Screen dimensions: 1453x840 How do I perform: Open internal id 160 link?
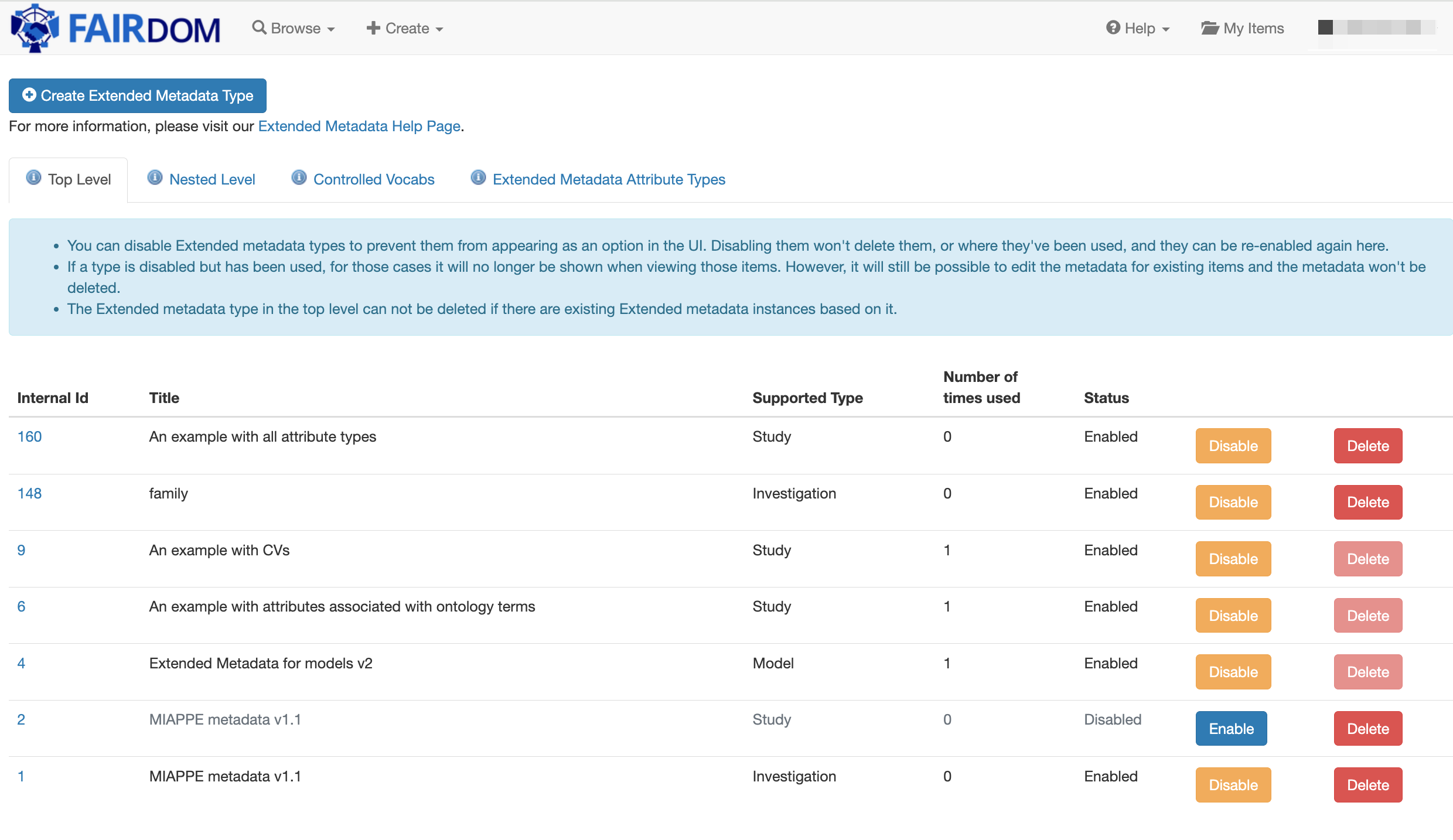29,436
